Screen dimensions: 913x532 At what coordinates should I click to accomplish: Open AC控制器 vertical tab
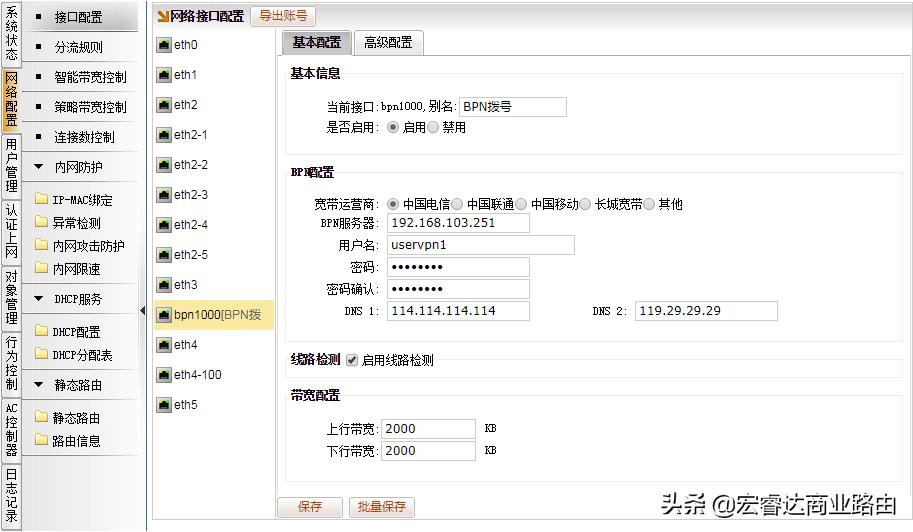(11, 429)
